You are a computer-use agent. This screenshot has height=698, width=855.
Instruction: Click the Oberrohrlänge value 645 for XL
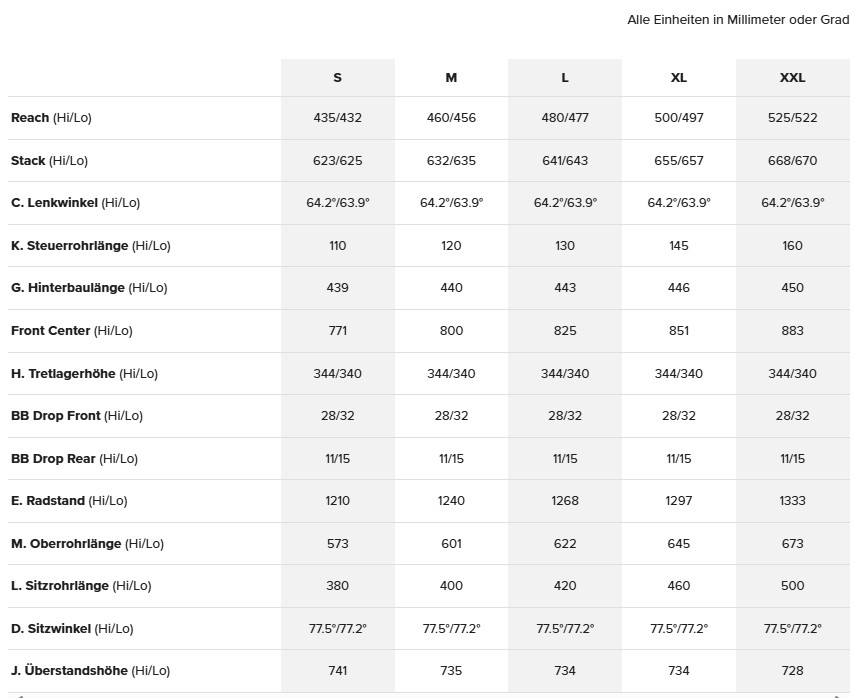tap(678, 543)
